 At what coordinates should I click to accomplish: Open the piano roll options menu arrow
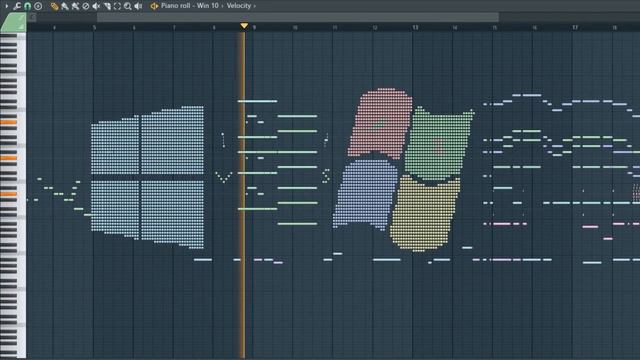pos(7,6)
